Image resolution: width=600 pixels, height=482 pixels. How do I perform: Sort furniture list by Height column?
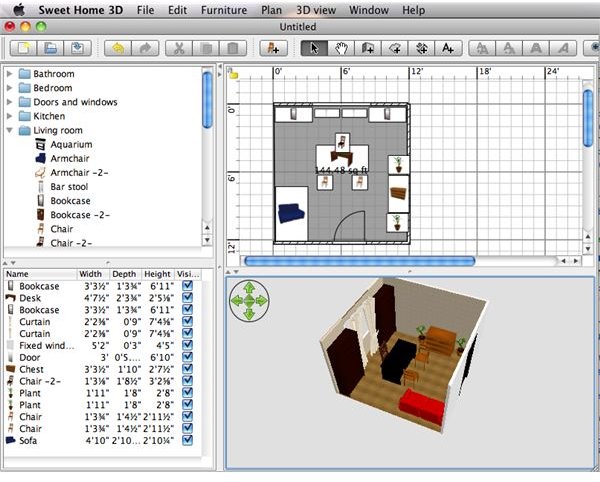[158, 274]
